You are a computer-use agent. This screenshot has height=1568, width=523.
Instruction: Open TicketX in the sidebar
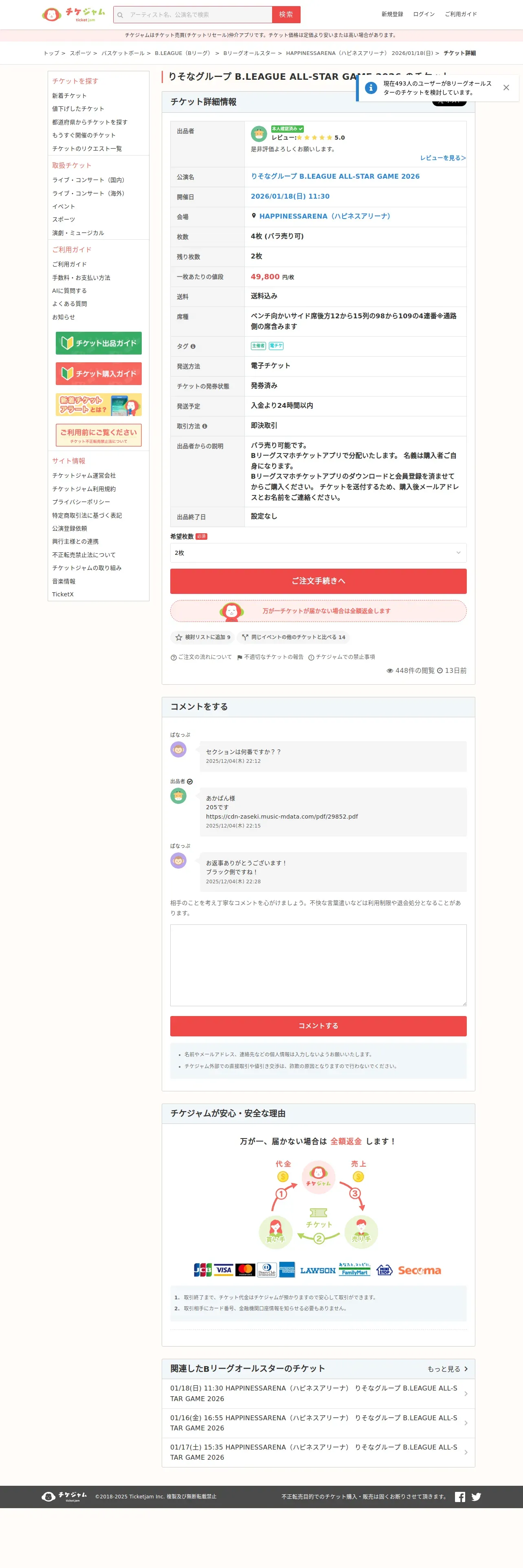tap(63, 594)
